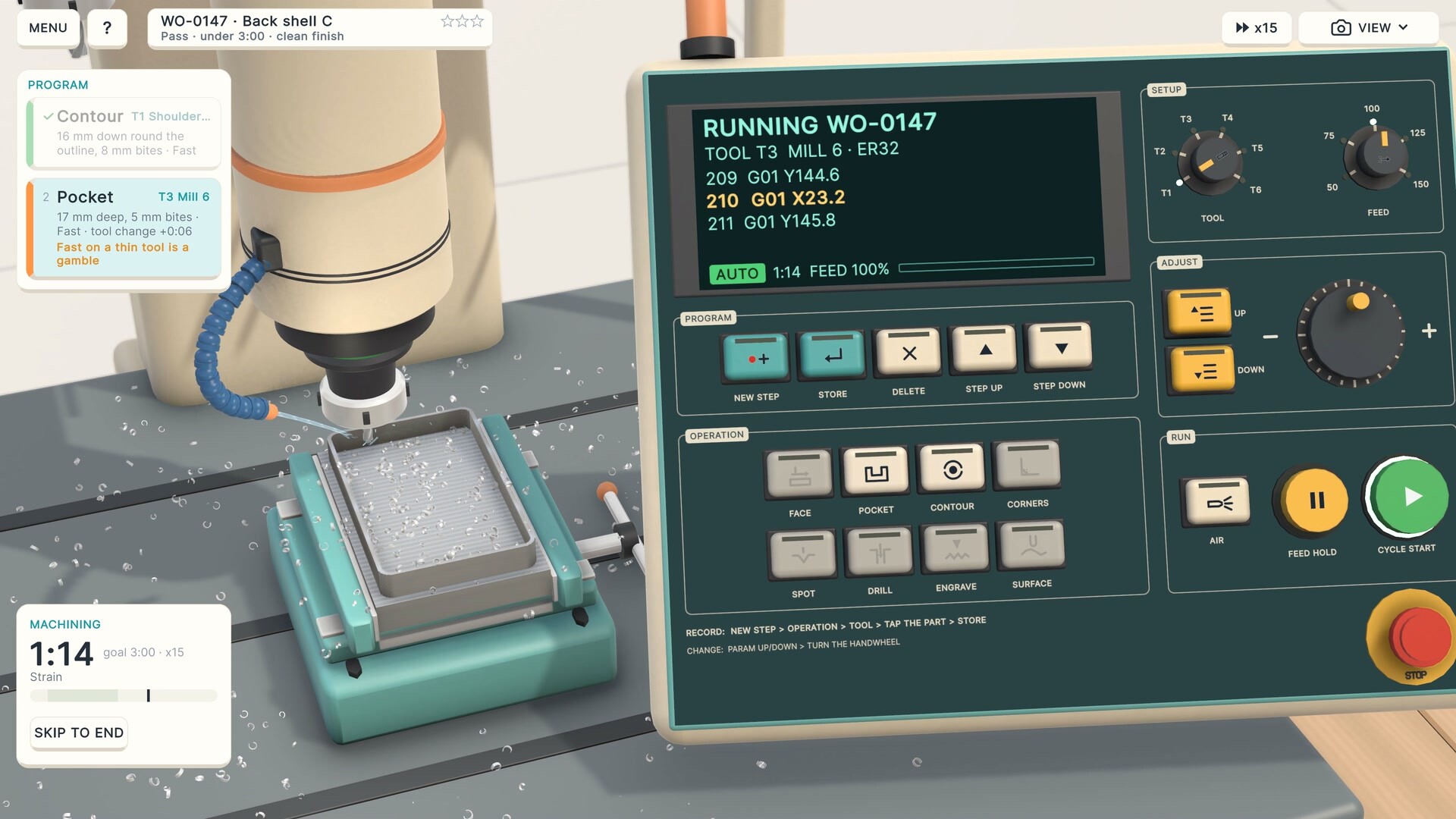Click the STEP DOWN arrow key
The height and width of the screenshot is (819, 1456).
tap(1060, 347)
